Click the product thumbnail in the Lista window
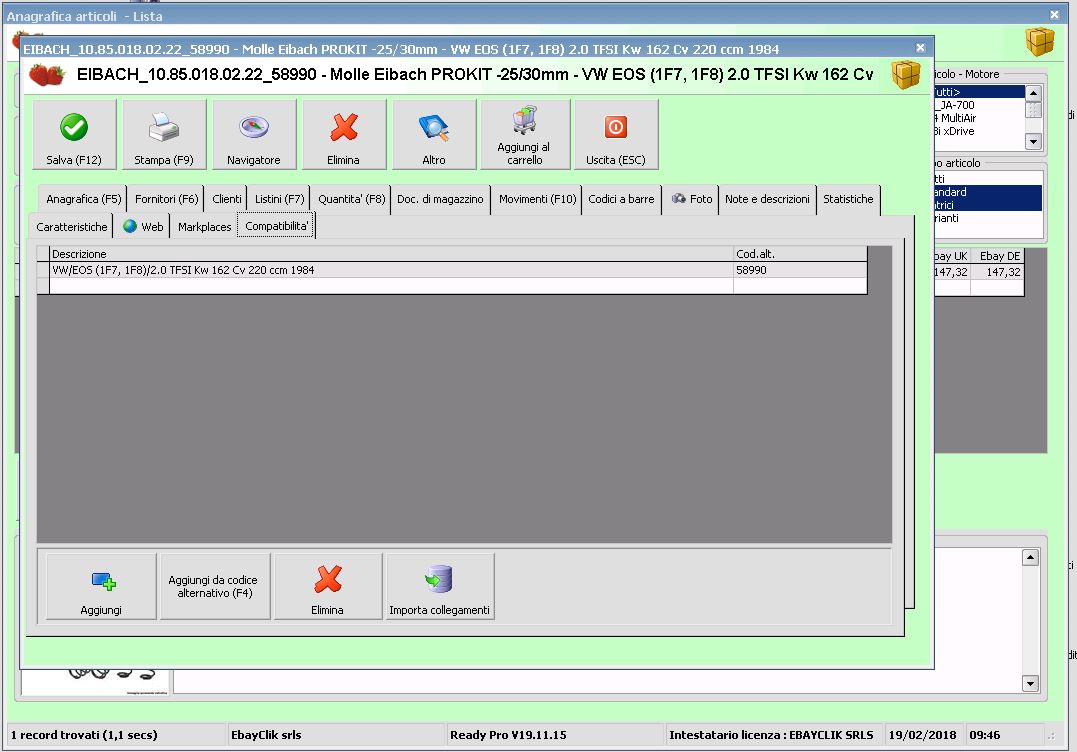Image resolution: width=1077 pixels, height=752 pixels. 96,682
